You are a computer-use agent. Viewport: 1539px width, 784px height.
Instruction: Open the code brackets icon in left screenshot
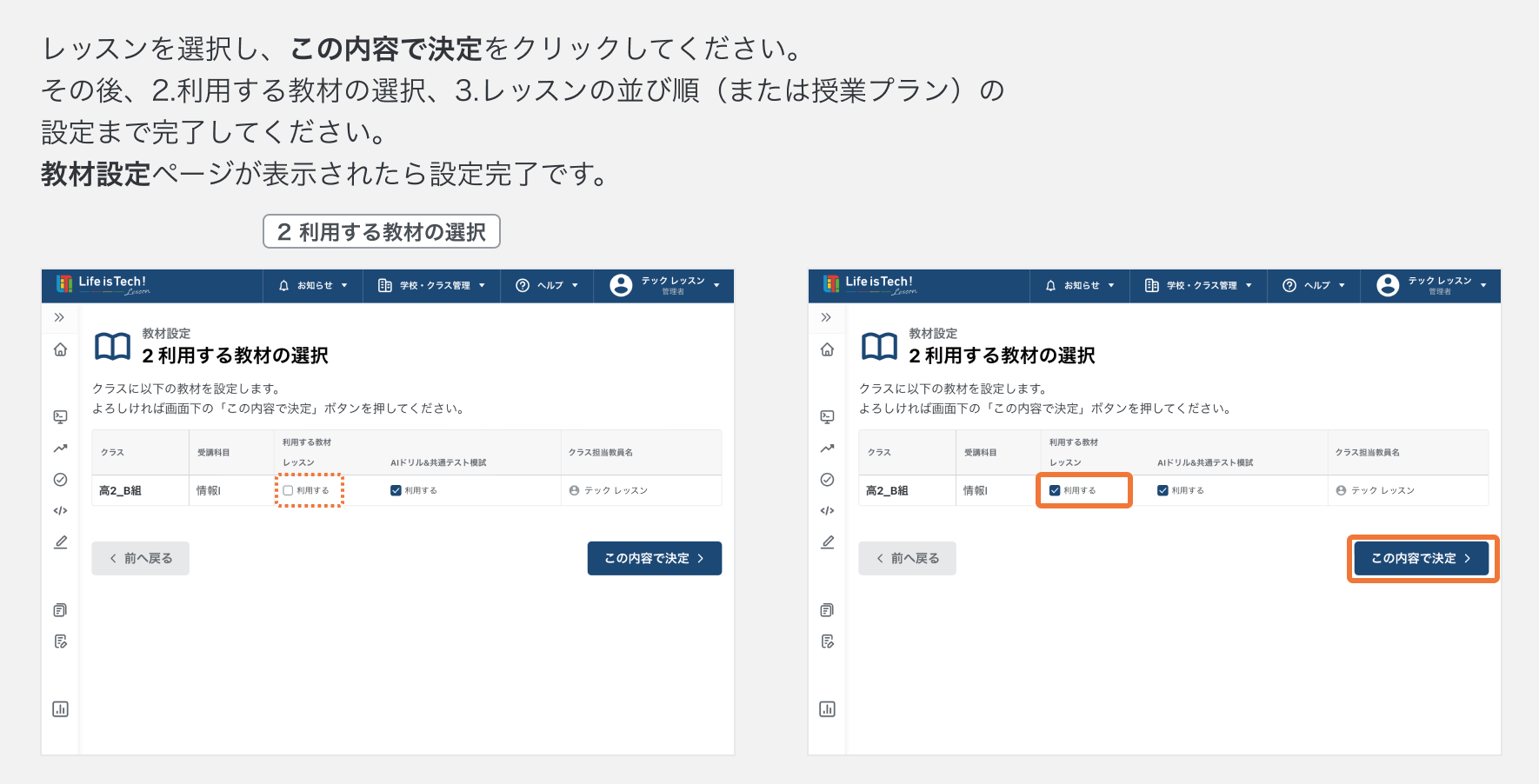[60, 511]
